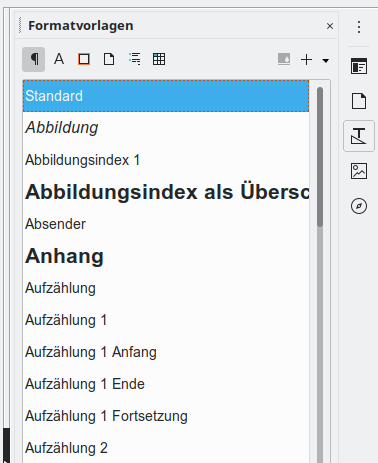Select the Aufzählung 1 style
Image resolution: width=378 pixels, height=463 pixels.
[166, 320]
